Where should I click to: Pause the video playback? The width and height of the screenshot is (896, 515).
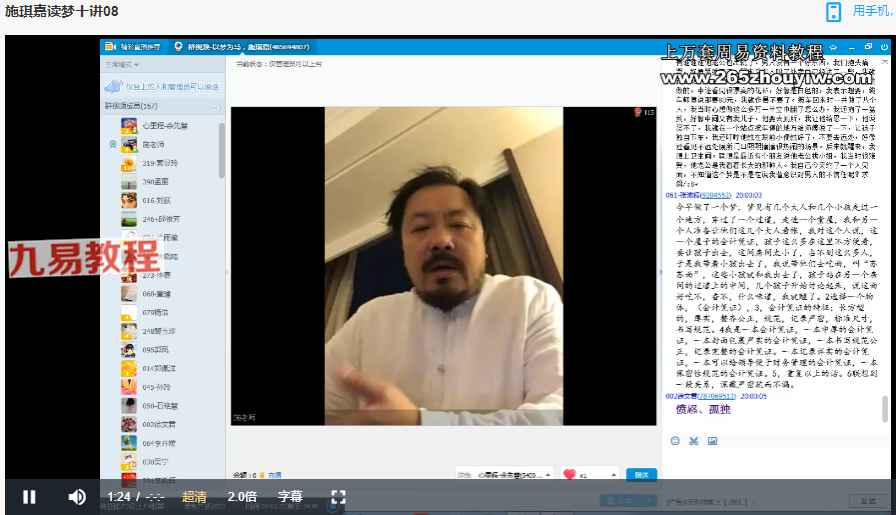coord(29,497)
